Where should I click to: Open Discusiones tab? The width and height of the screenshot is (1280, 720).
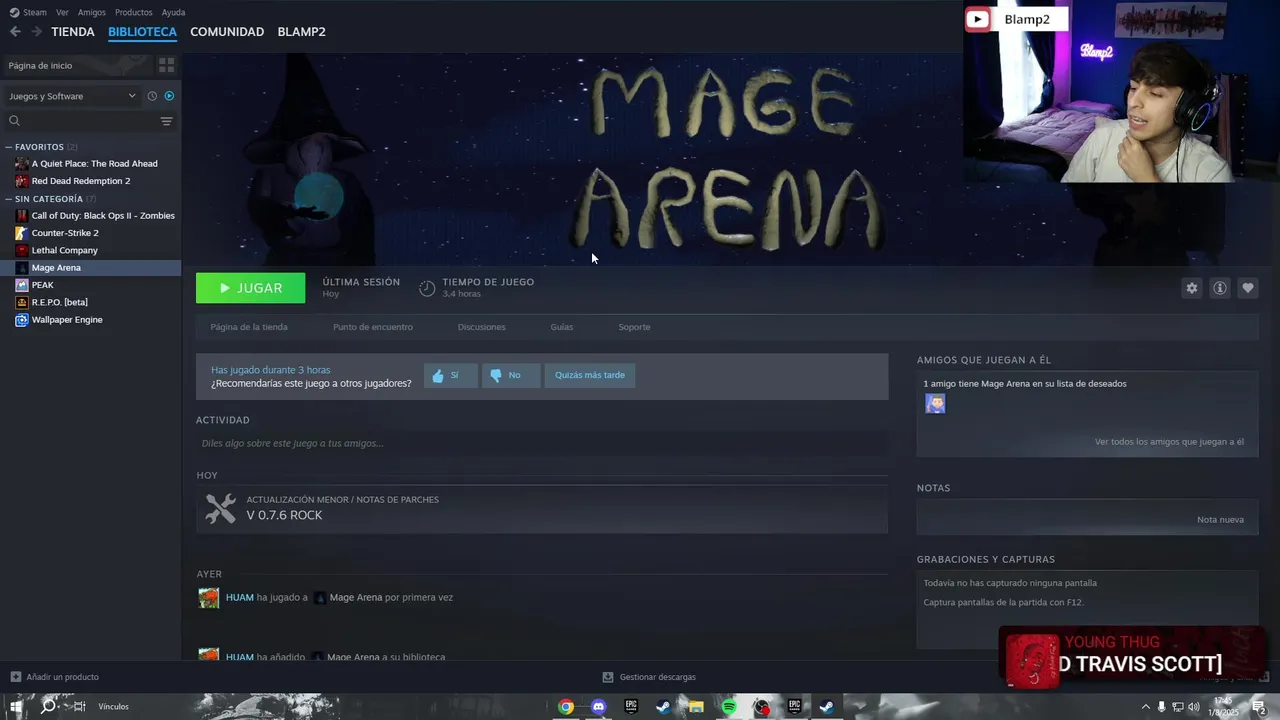[x=481, y=327]
